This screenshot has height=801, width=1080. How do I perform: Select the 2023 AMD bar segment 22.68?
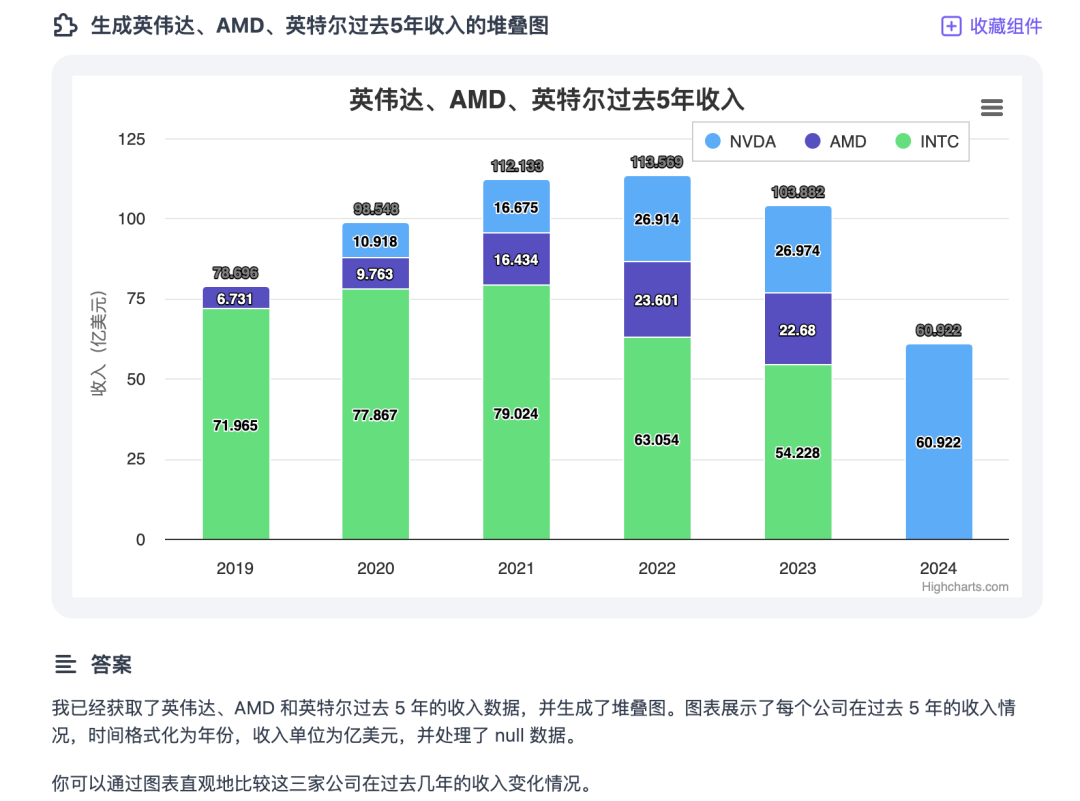[798, 329]
